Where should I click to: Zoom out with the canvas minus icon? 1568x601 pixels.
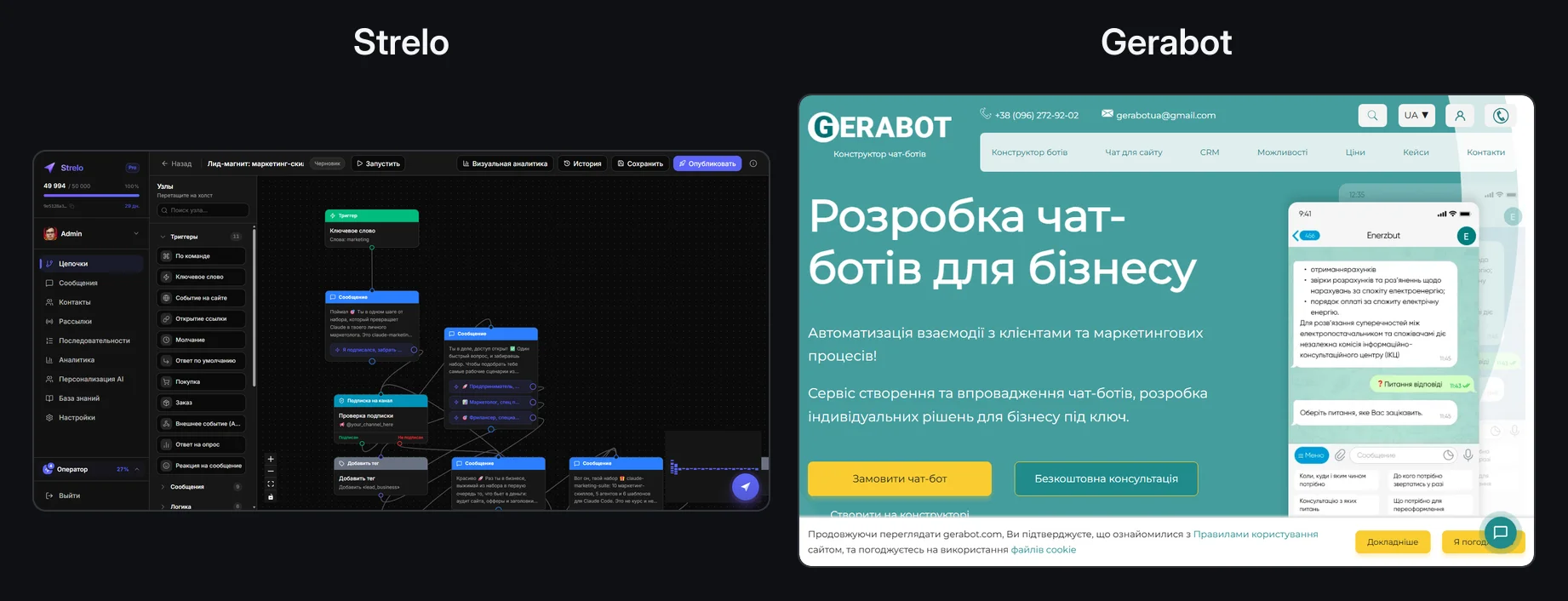click(271, 472)
